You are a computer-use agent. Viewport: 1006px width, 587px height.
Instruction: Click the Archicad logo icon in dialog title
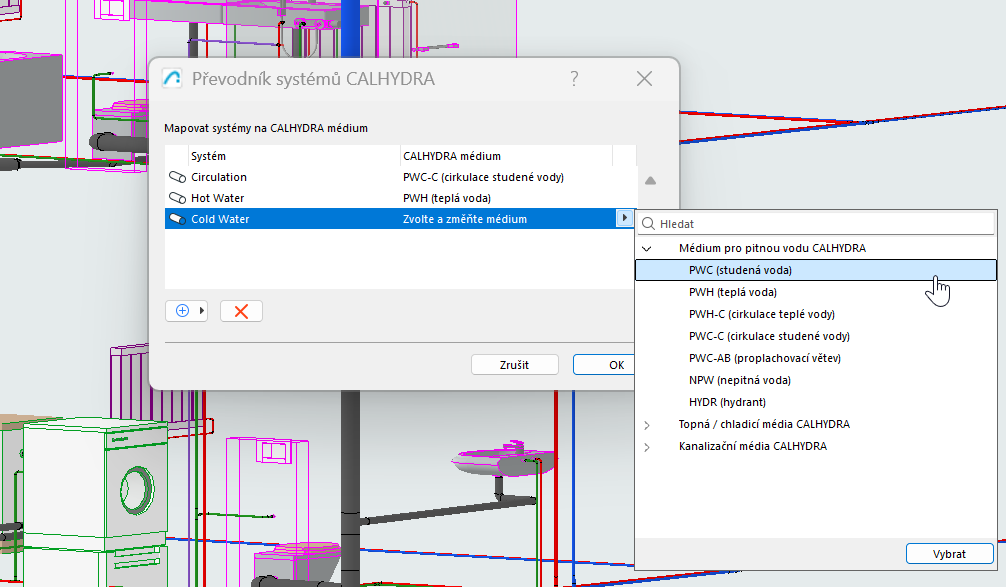(171, 78)
